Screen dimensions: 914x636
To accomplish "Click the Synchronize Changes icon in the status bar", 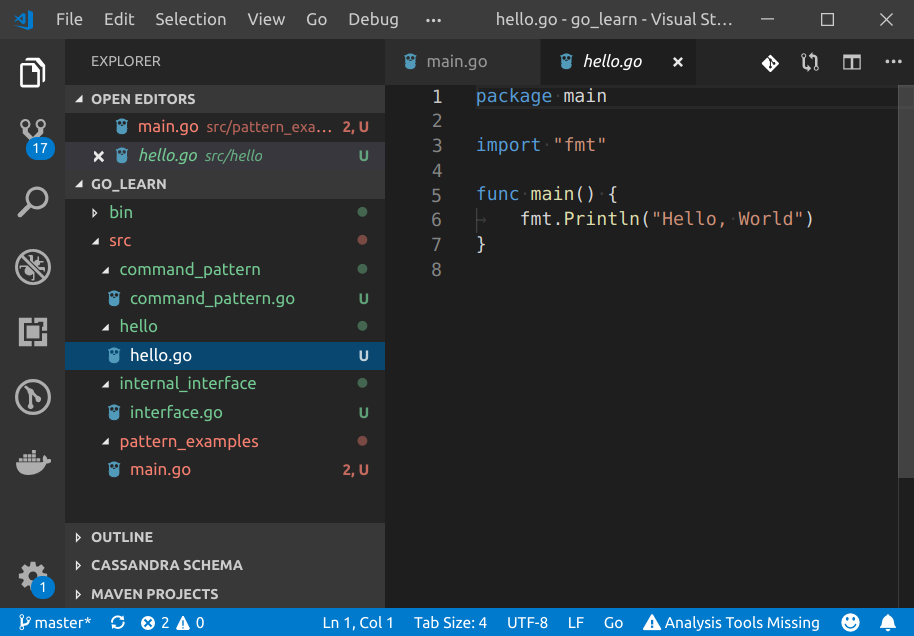I will tap(117, 622).
